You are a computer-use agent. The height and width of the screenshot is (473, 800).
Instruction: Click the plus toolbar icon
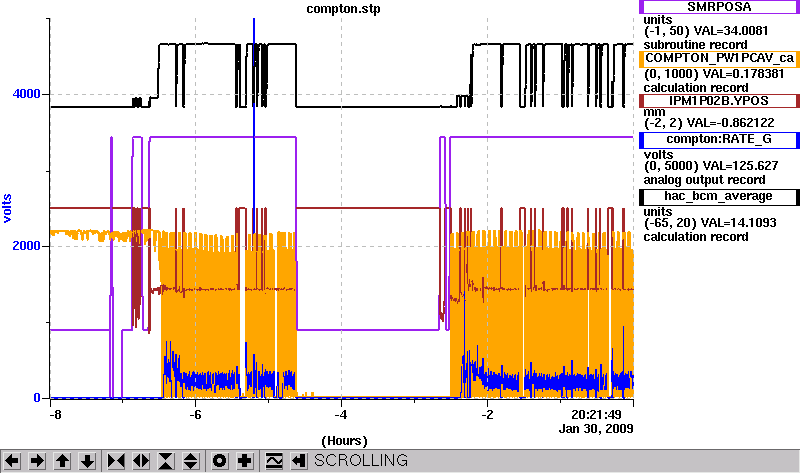pyautogui.click(x=245, y=461)
